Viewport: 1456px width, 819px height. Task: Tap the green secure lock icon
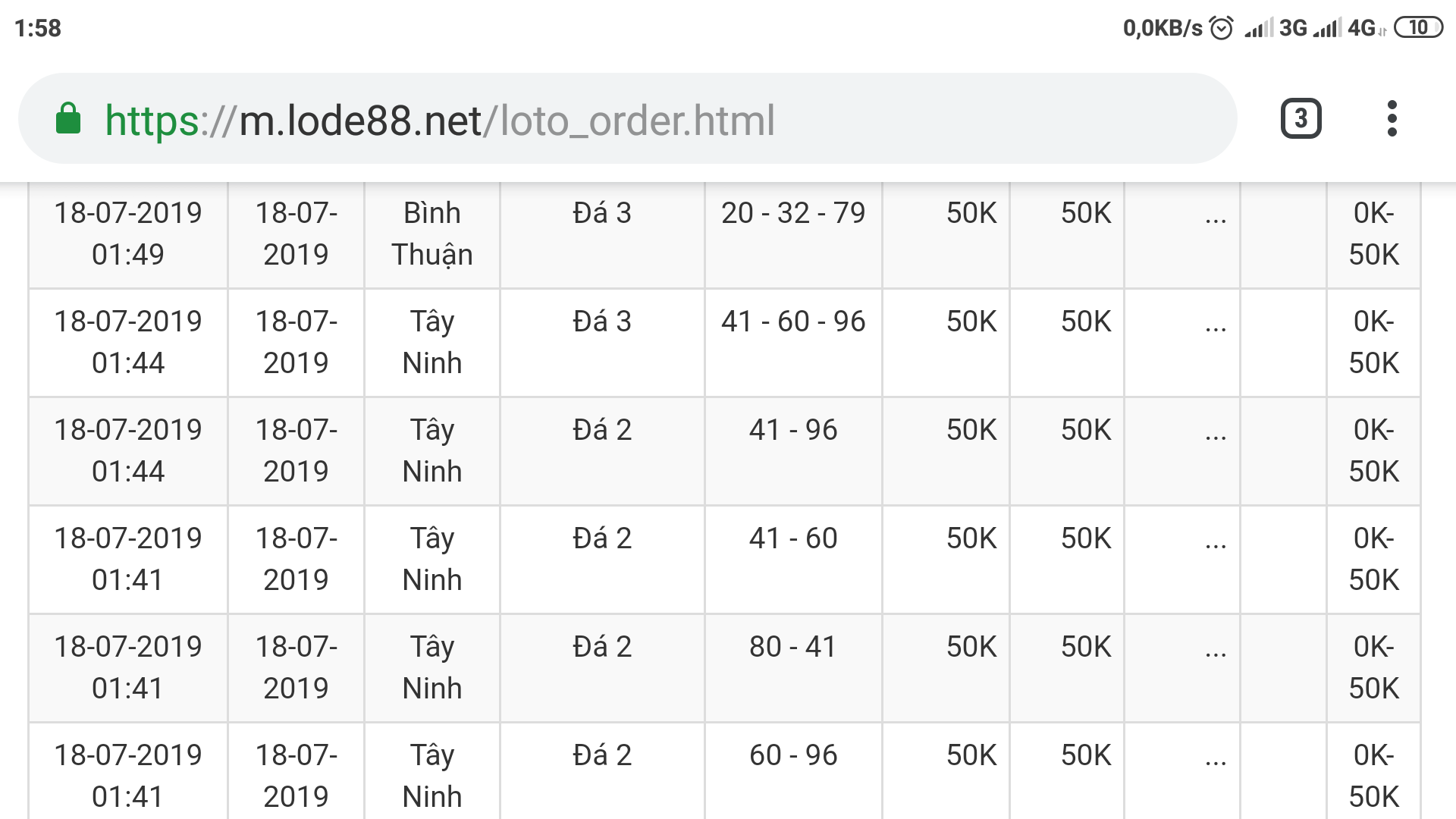pyautogui.click(x=68, y=119)
